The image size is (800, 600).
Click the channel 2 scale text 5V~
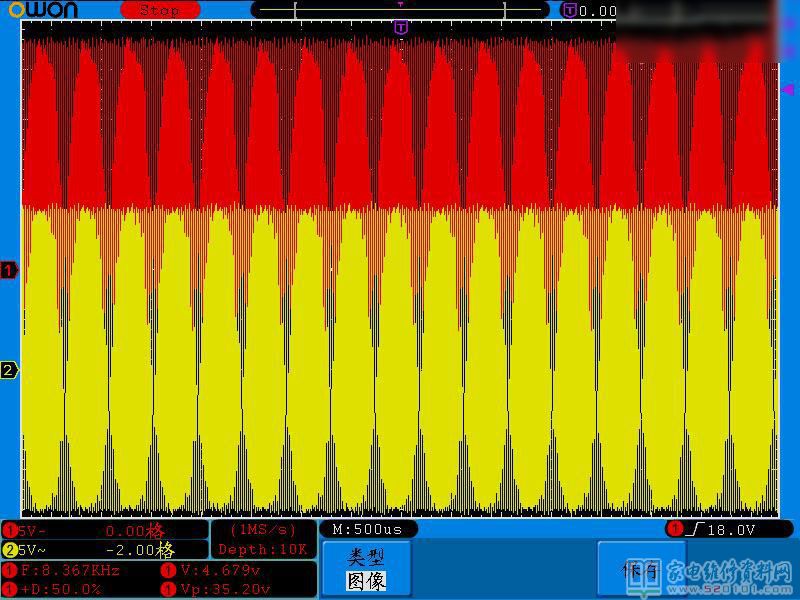tap(32, 551)
